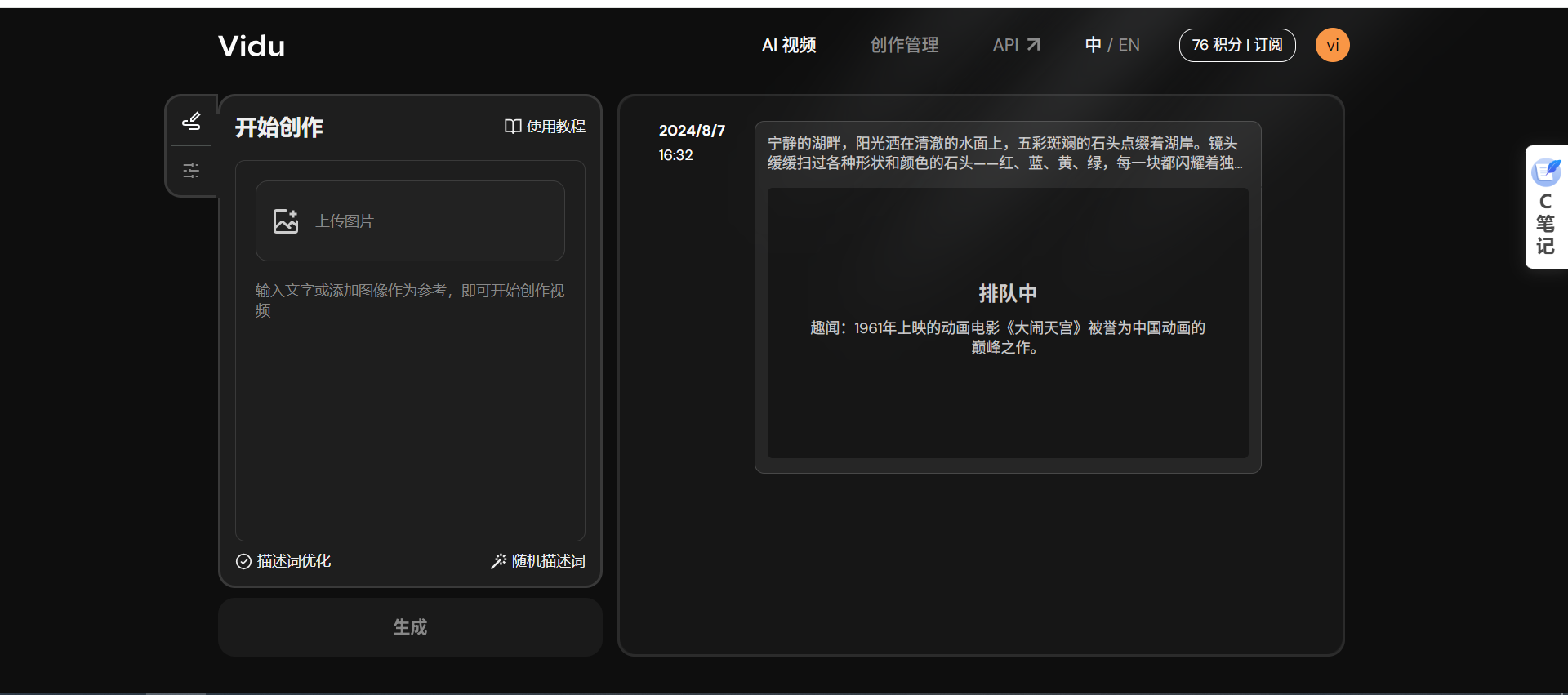Click the tutorial book icon
Viewport: 1568px width, 695px height.
(x=512, y=127)
